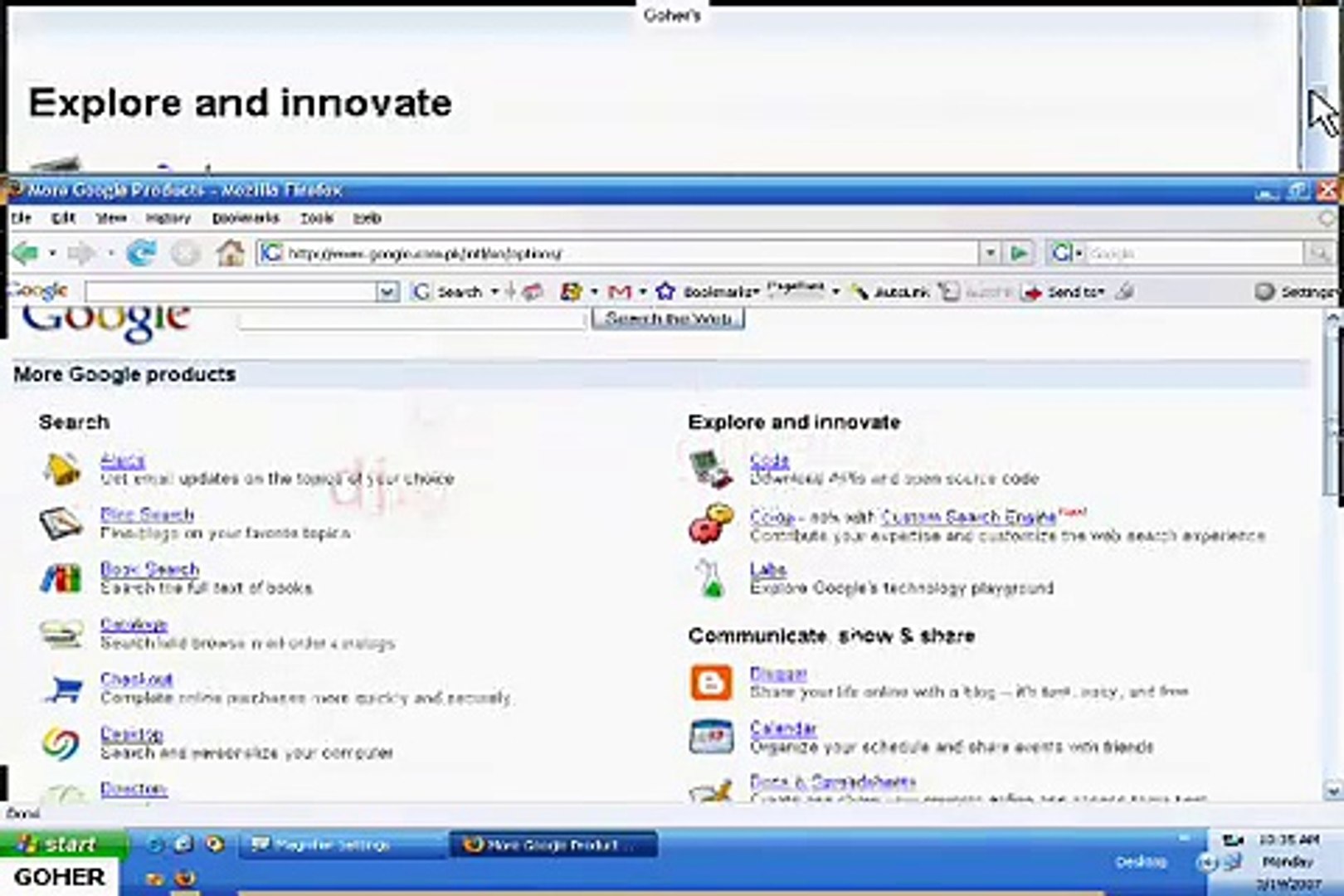The image size is (1344, 896).
Task: Click the Google page search input field
Action: 412,319
